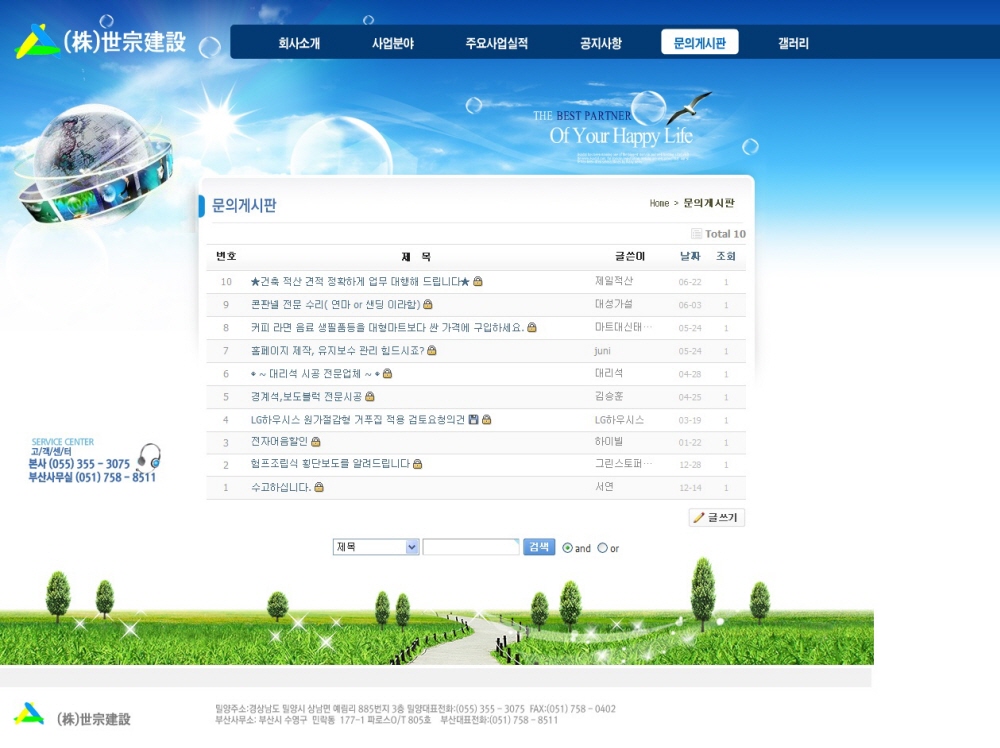Open the 갤러리 menu item
The image size is (1000, 748).
coord(793,43)
